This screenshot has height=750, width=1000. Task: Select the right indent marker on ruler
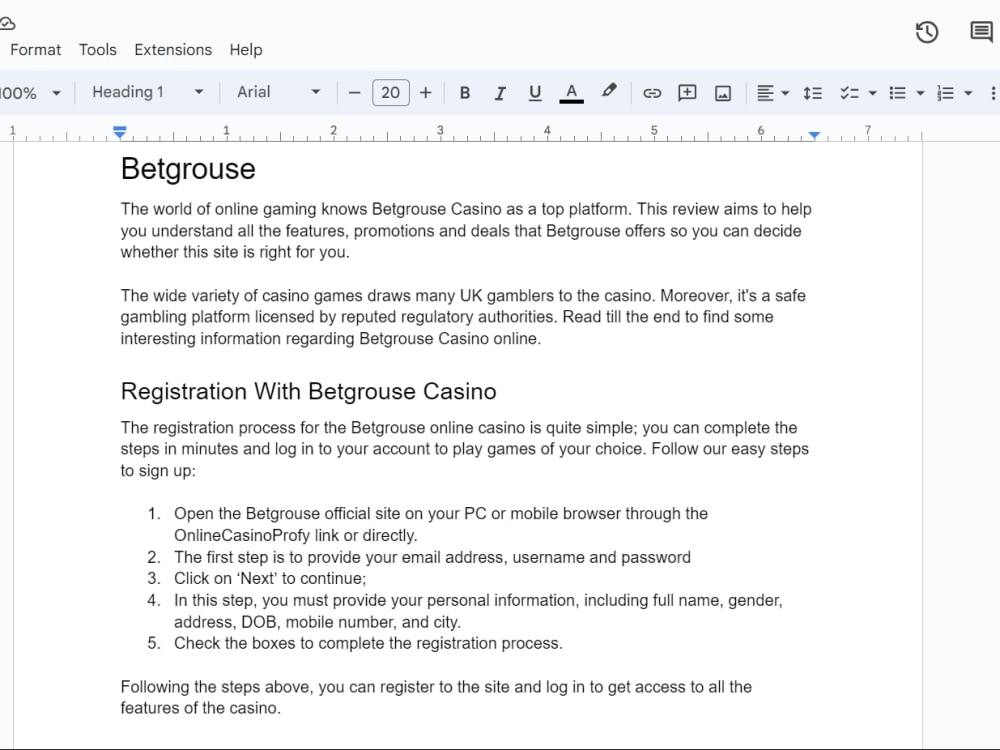pyautogui.click(x=814, y=135)
